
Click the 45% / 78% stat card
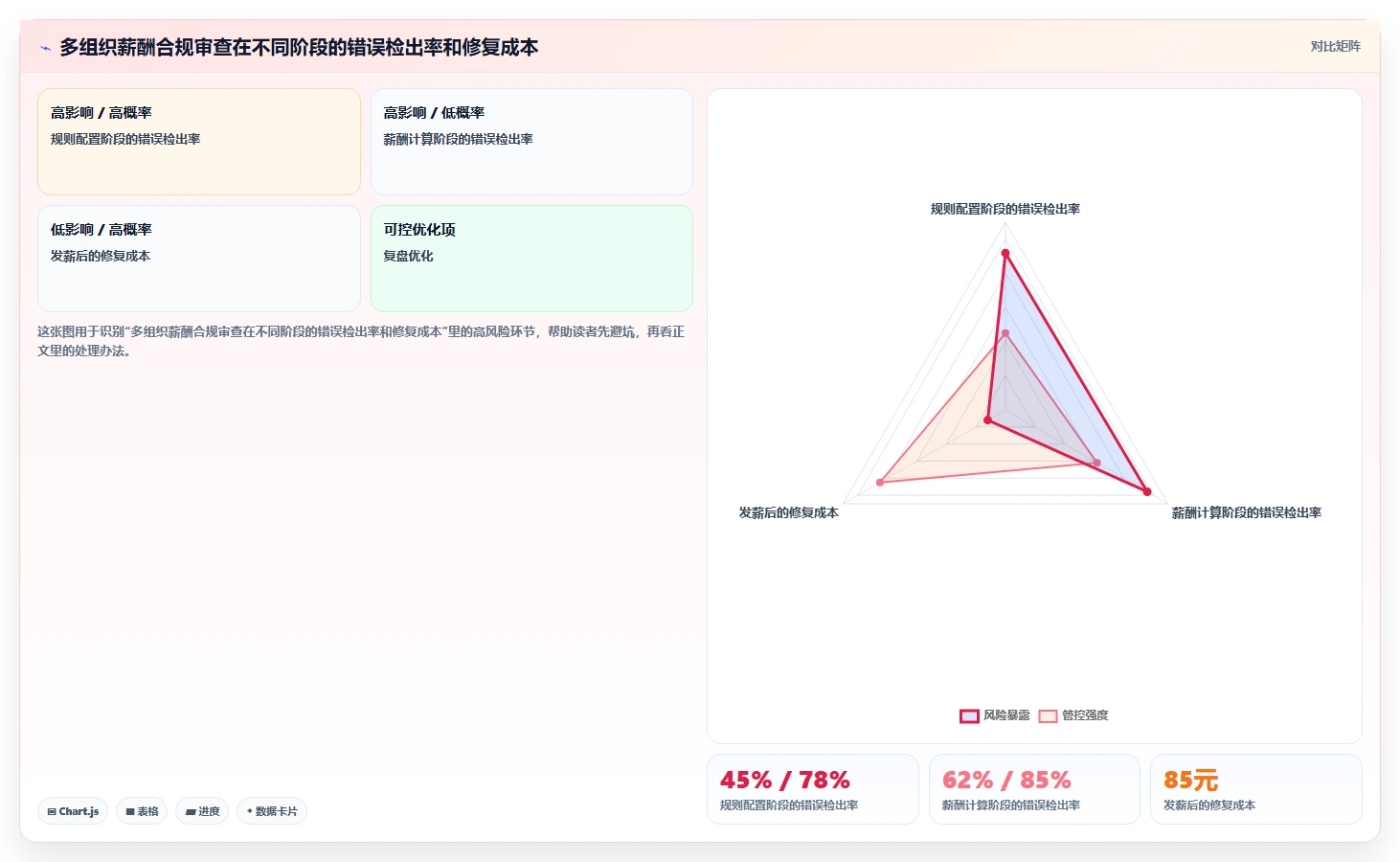coord(813,789)
